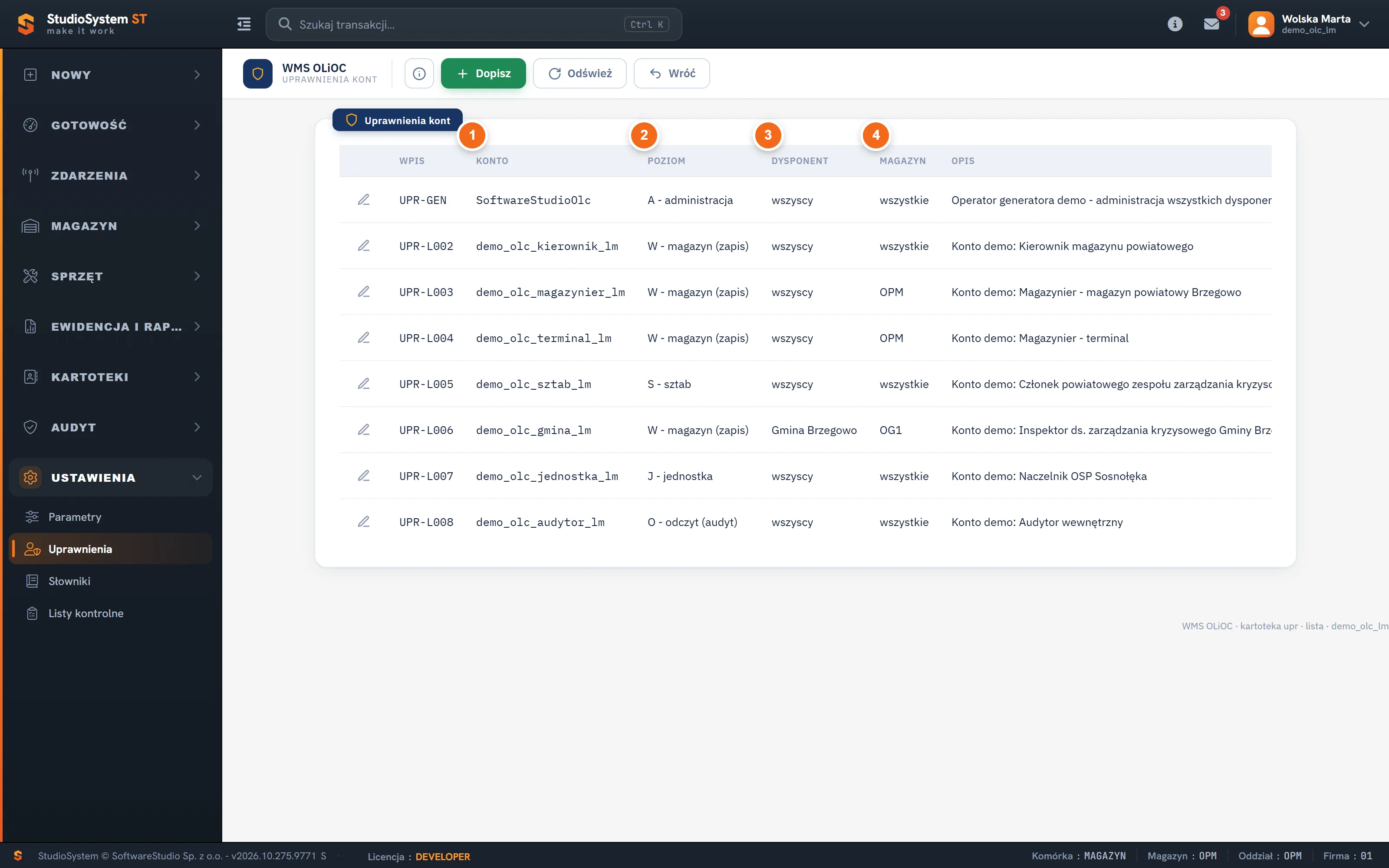
Task: Expand the NOWY sidebar section
Action: 111,75
